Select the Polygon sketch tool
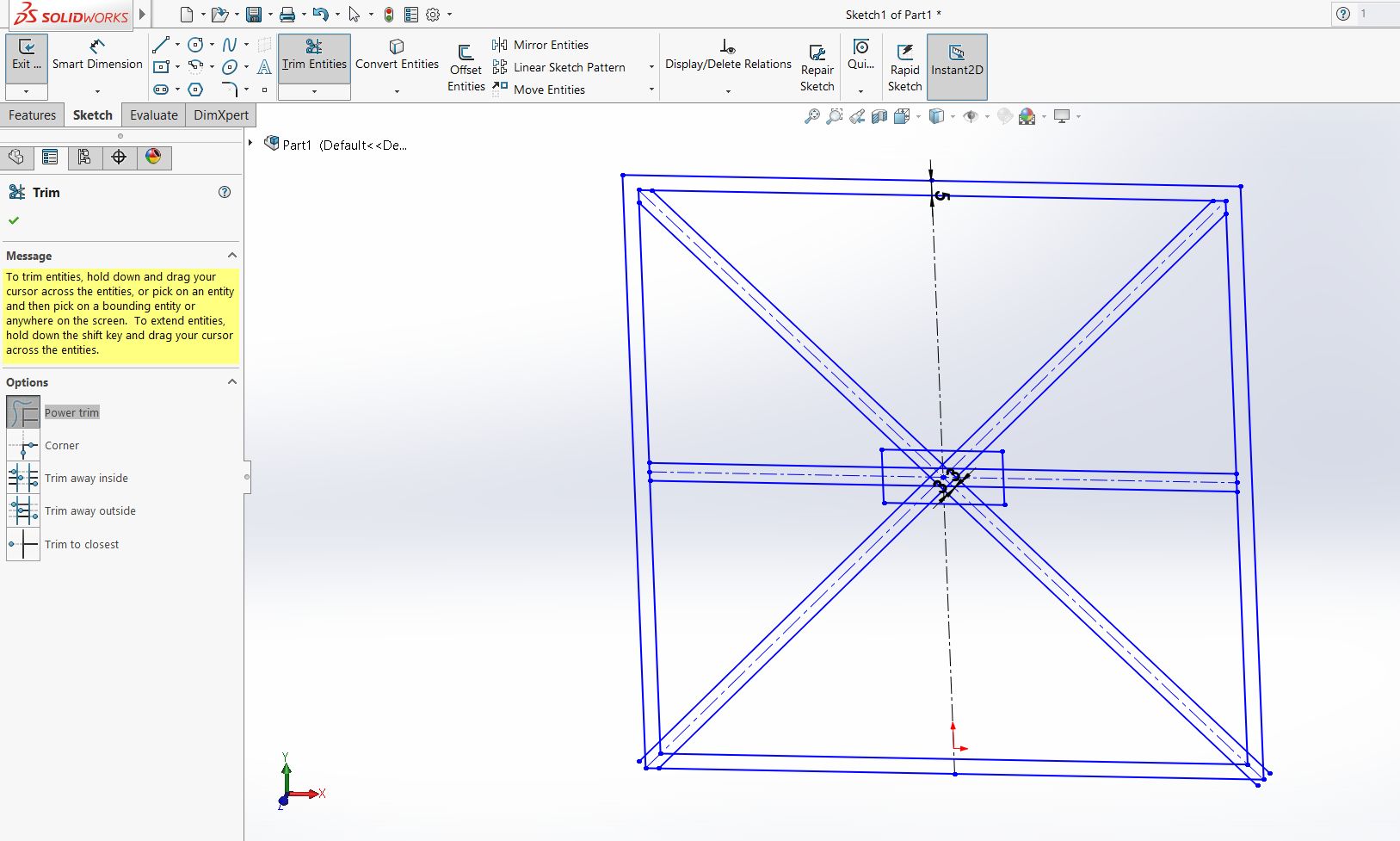The width and height of the screenshot is (1400, 841). pos(196,89)
